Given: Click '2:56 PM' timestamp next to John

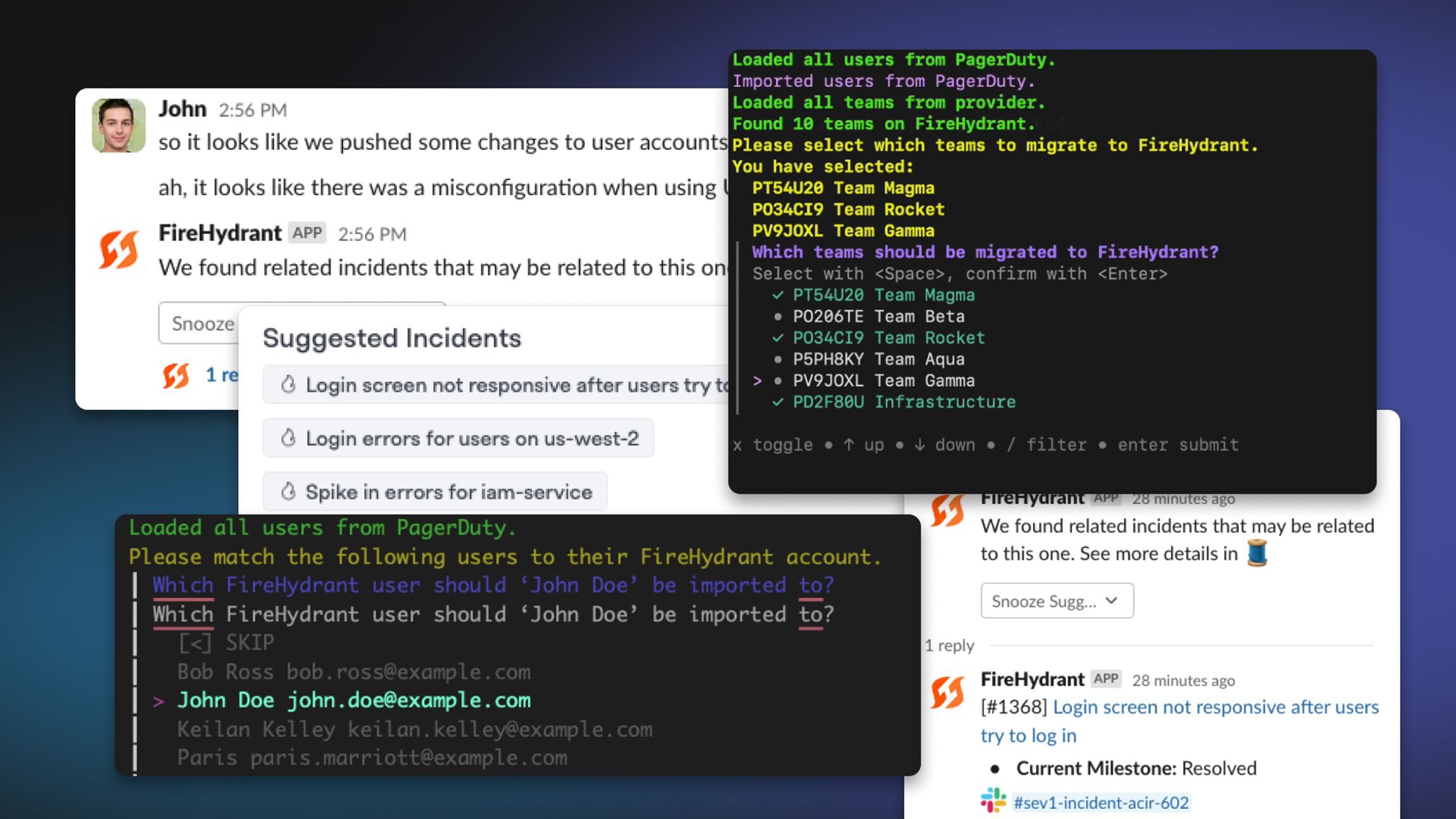Looking at the screenshot, I should pyautogui.click(x=253, y=110).
